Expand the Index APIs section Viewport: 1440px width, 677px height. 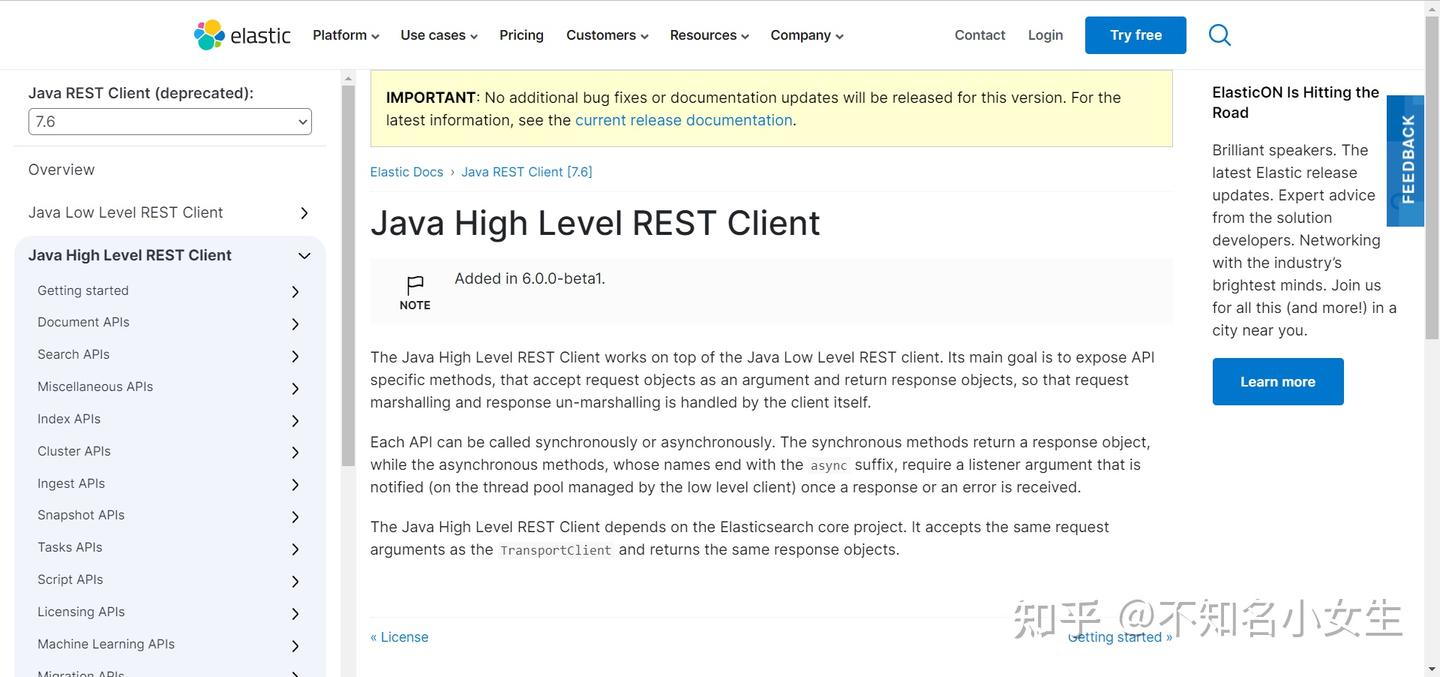point(295,419)
